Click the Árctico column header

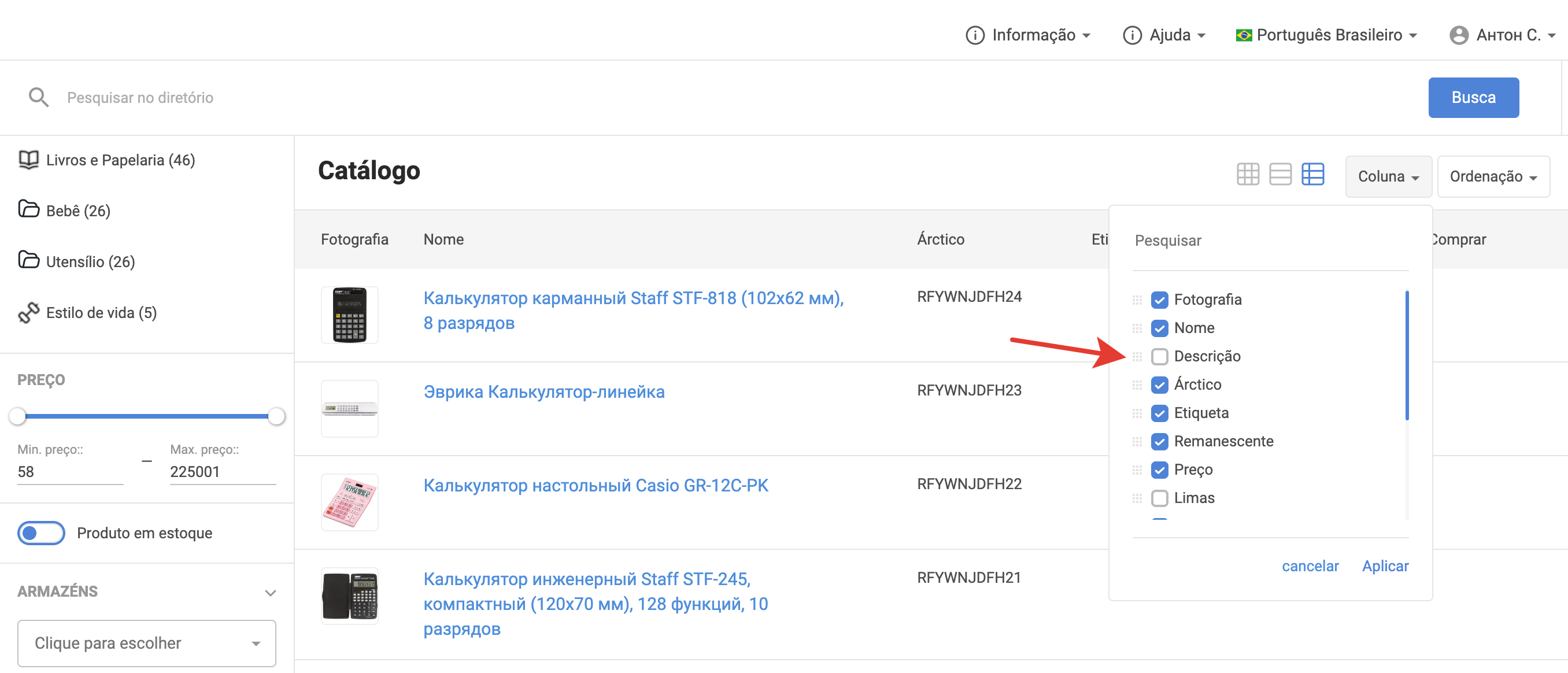[x=941, y=240]
